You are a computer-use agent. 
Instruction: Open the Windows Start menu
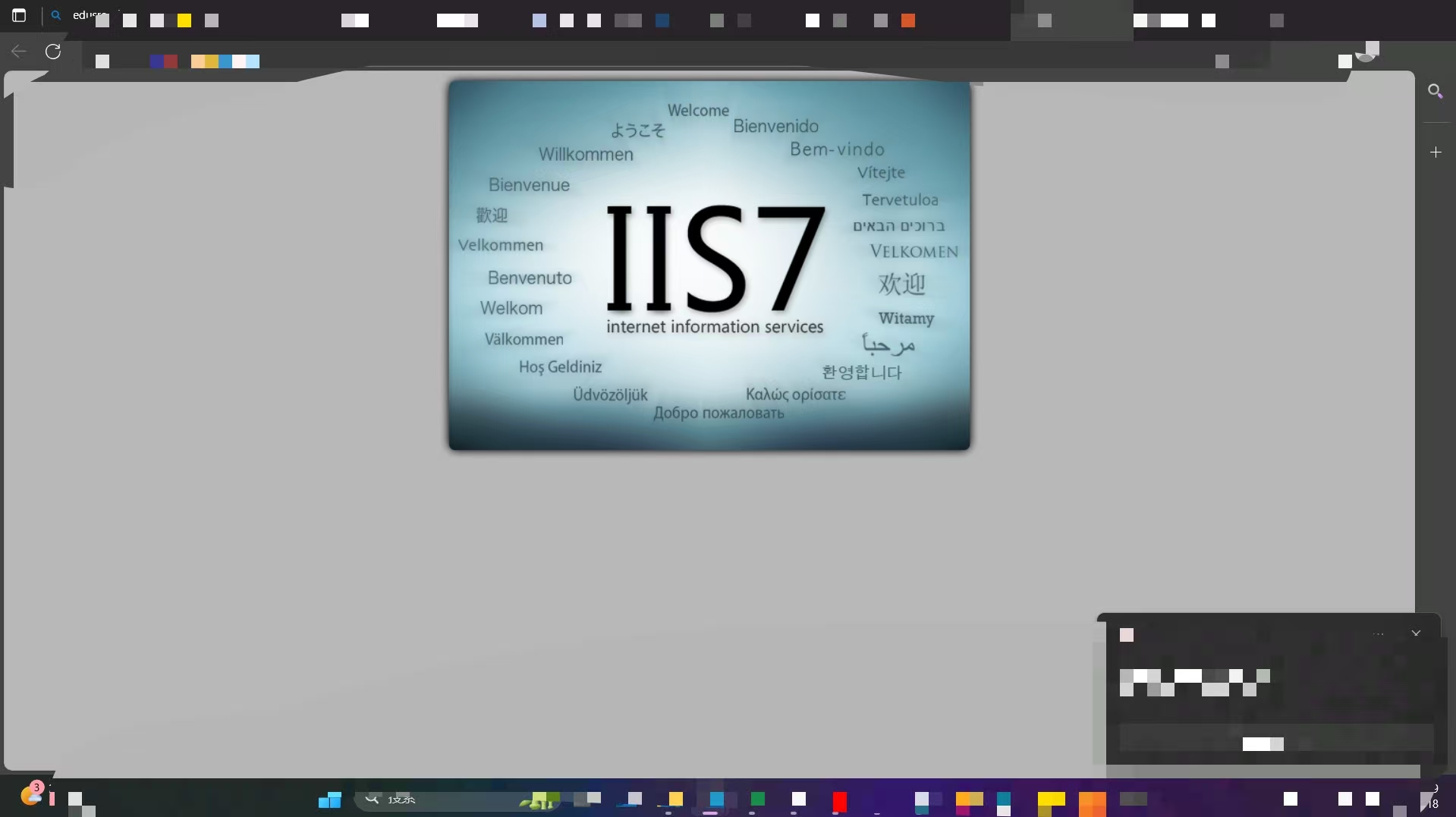click(329, 800)
